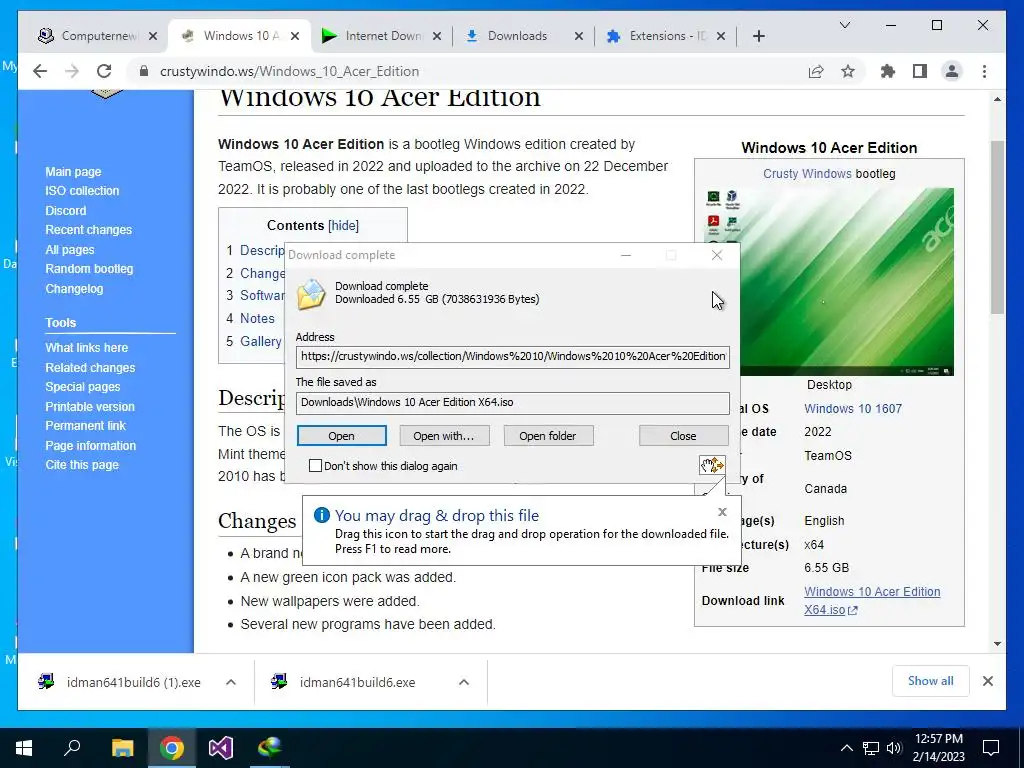Open Discord sidebar link

point(65,211)
